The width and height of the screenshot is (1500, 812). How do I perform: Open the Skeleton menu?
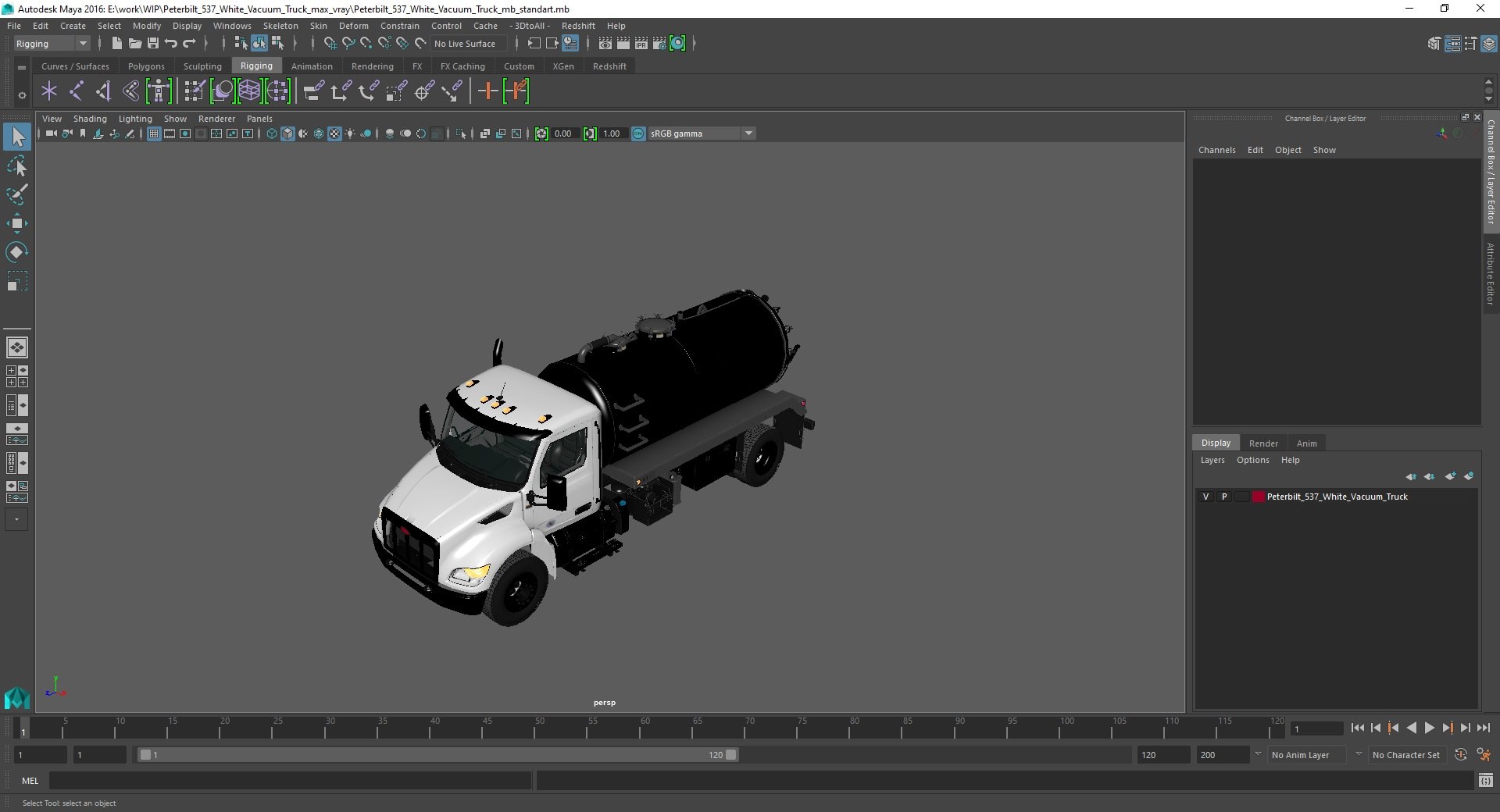(x=280, y=26)
